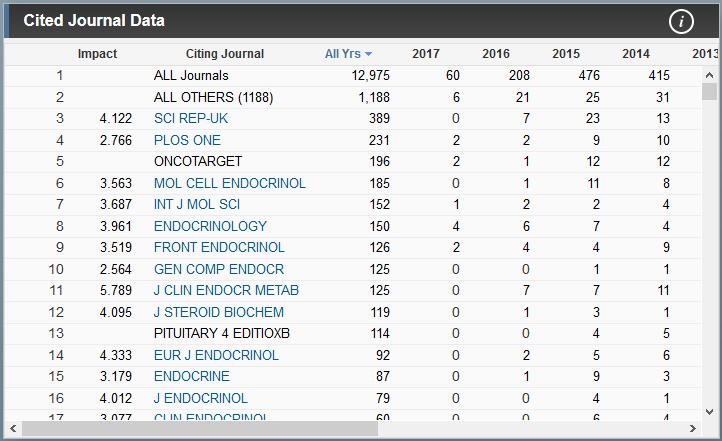Click J STEROID BIOCHEM journal link
Viewport: 722px width, 441px height.
coord(216,312)
